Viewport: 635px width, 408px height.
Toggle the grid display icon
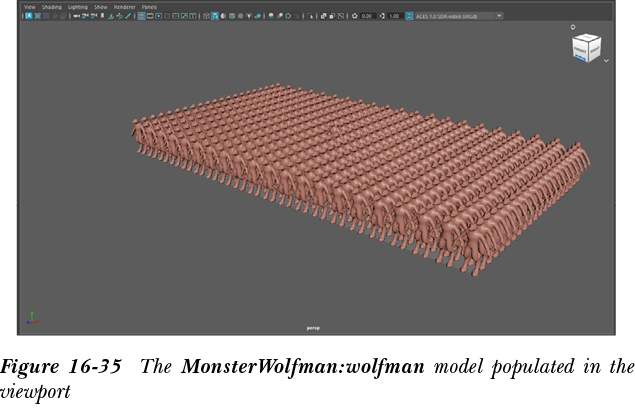pos(140,17)
